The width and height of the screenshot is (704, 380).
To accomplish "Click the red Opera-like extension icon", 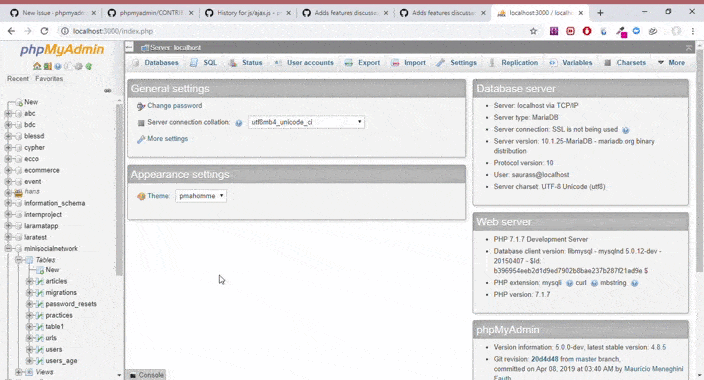I will pos(587,31).
